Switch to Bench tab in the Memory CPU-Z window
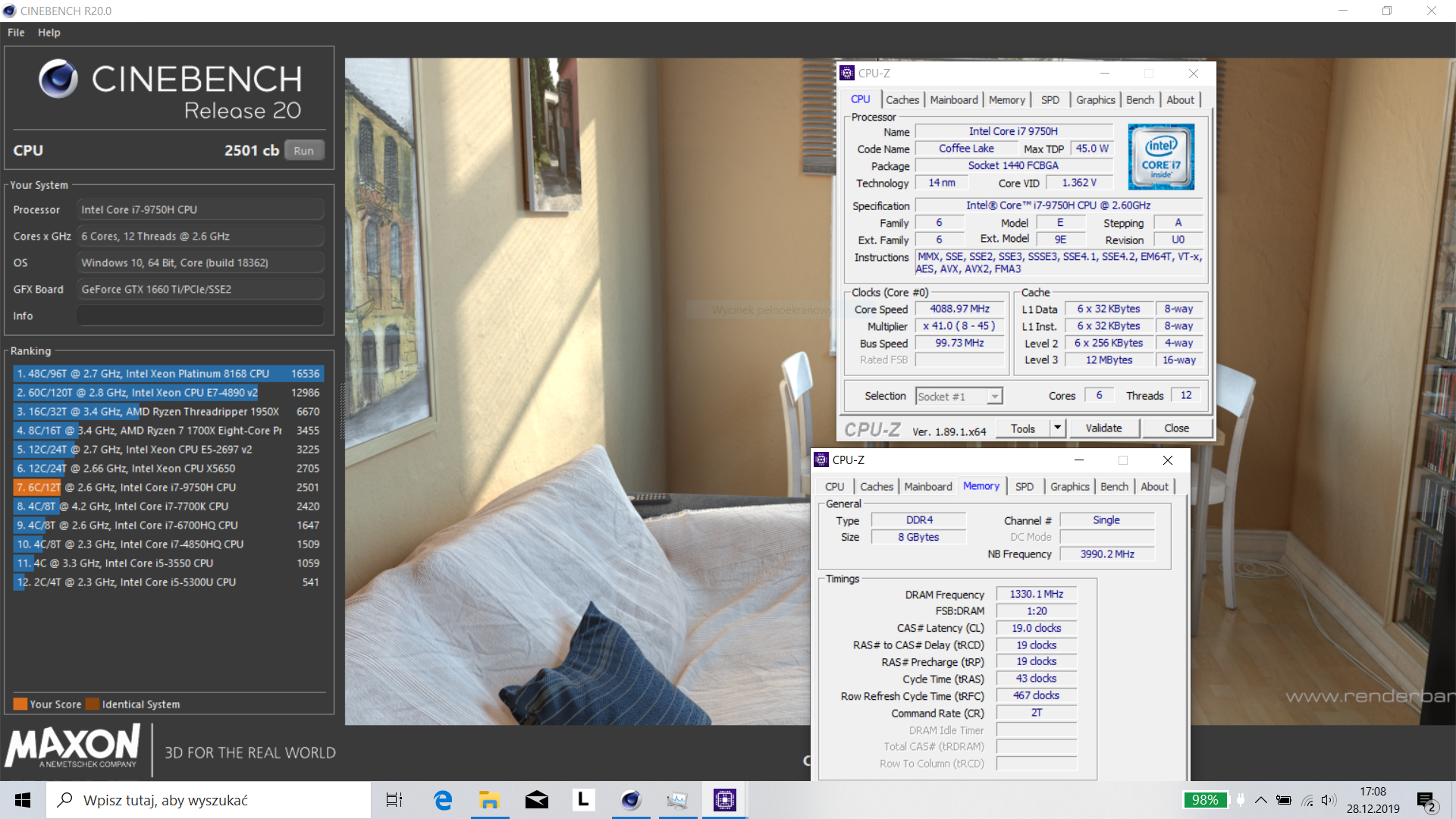 1114,487
